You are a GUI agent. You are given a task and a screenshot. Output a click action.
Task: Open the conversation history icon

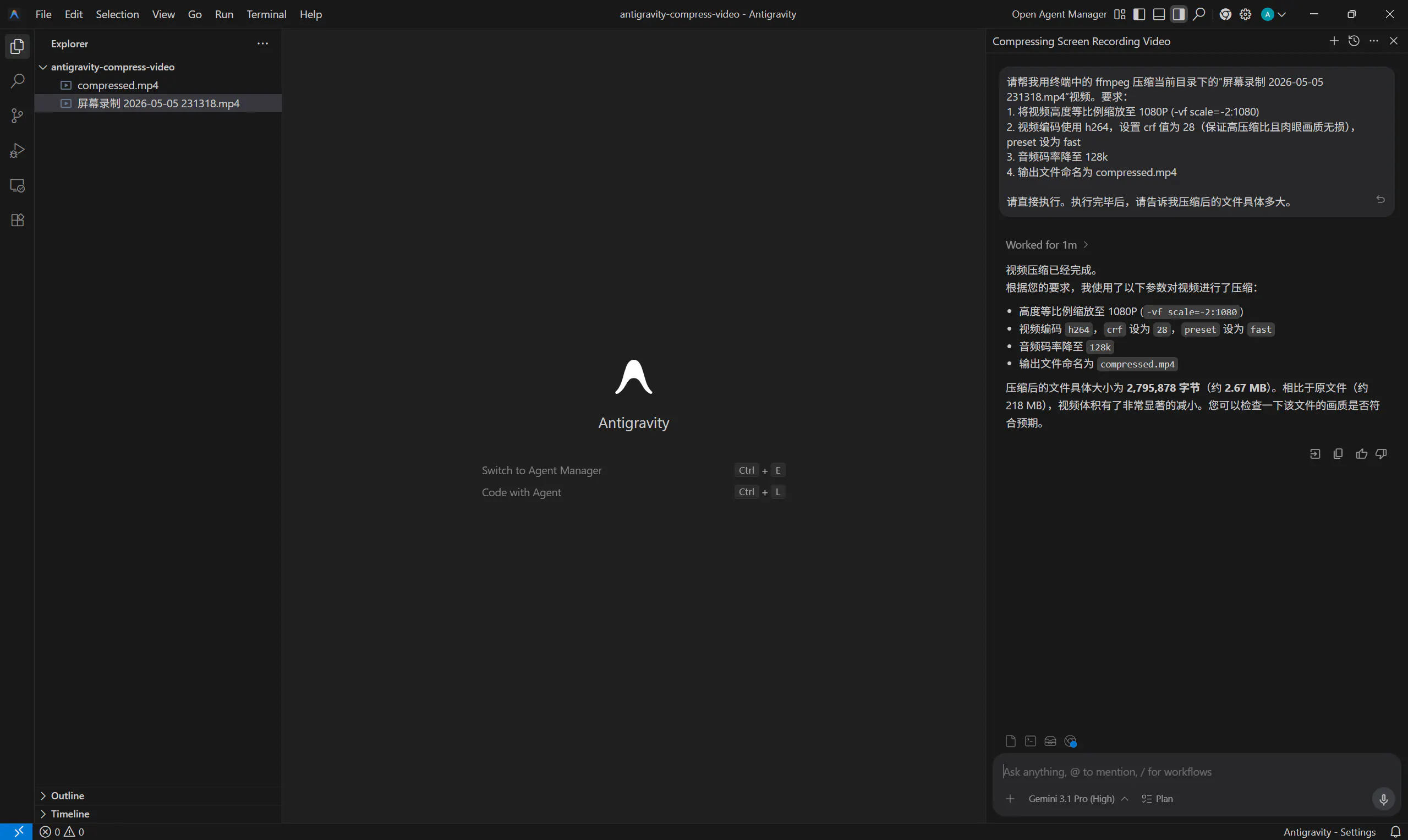tap(1354, 41)
